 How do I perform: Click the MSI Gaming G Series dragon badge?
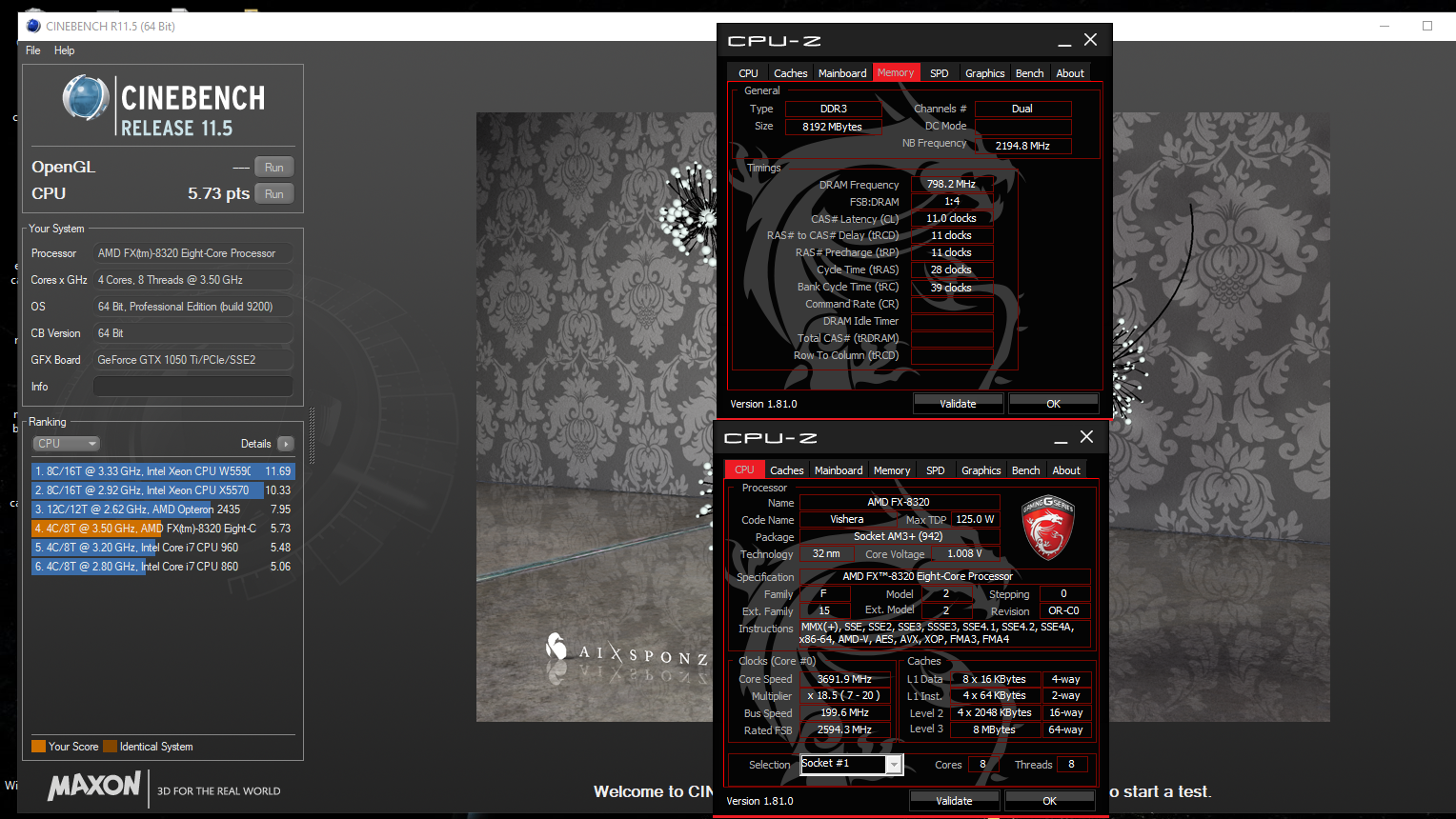point(1048,527)
